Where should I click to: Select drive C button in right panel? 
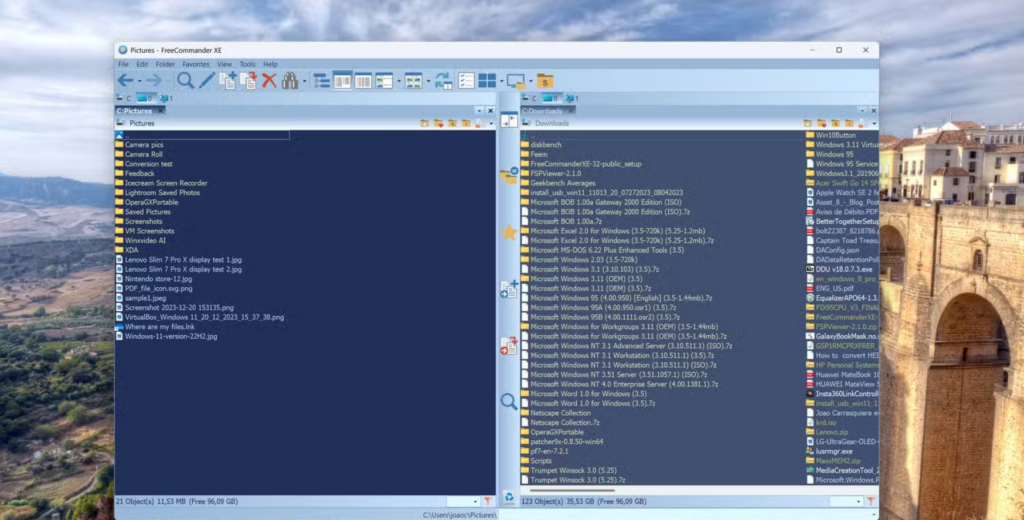pyautogui.click(x=529, y=98)
